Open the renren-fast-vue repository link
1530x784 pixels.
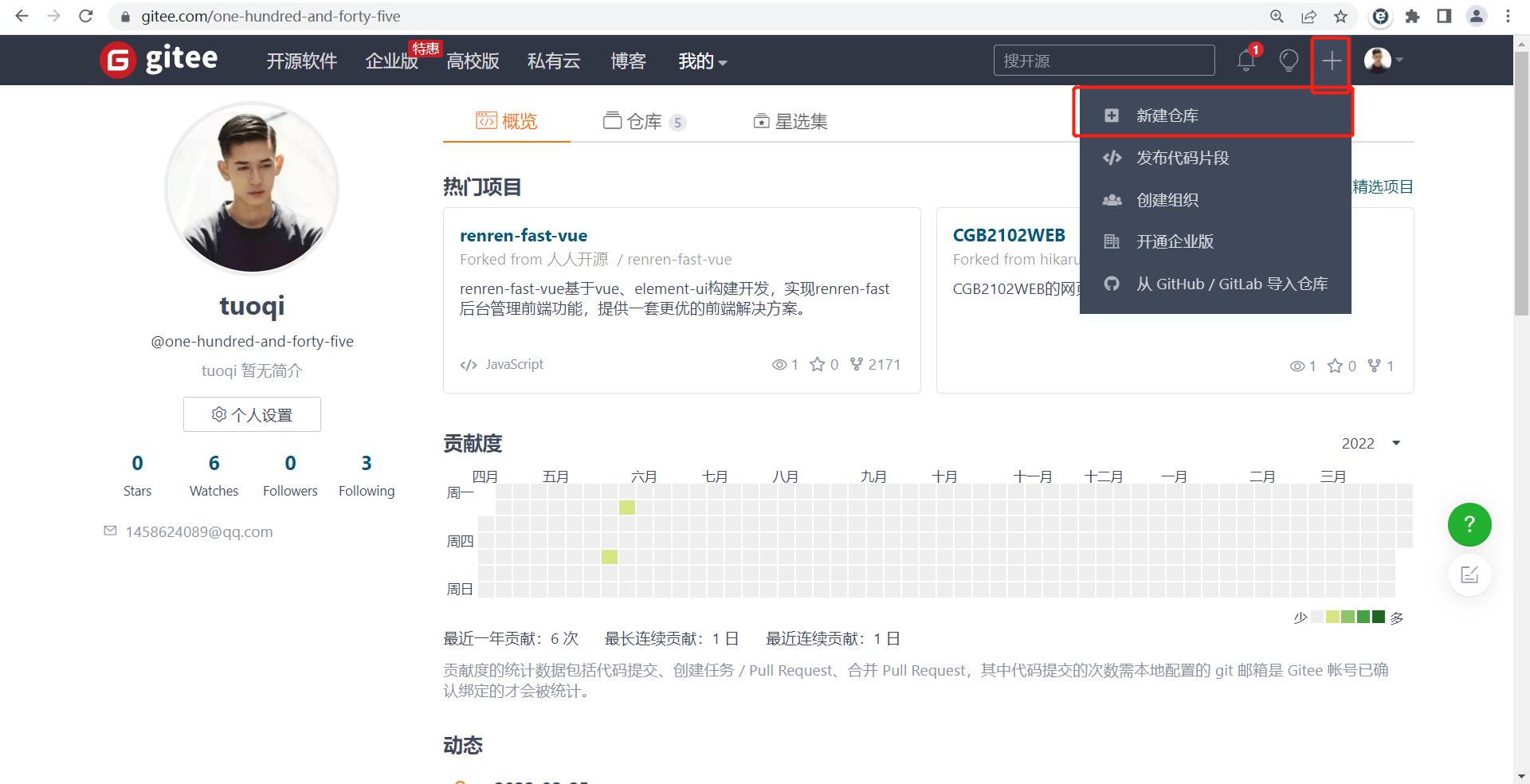click(x=524, y=235)
